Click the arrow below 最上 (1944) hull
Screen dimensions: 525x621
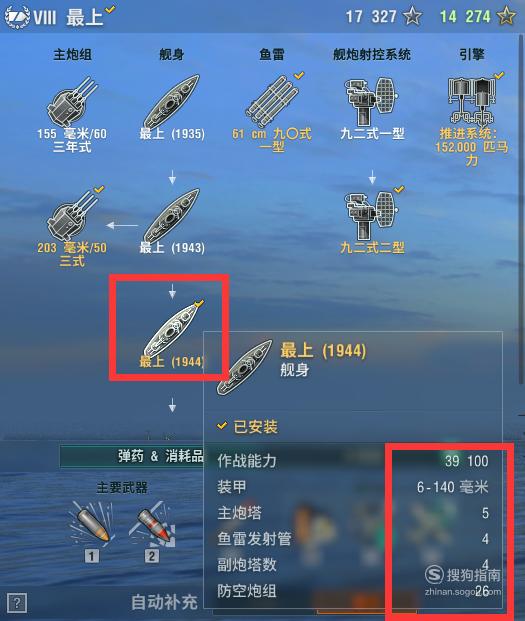pos(172,406)
